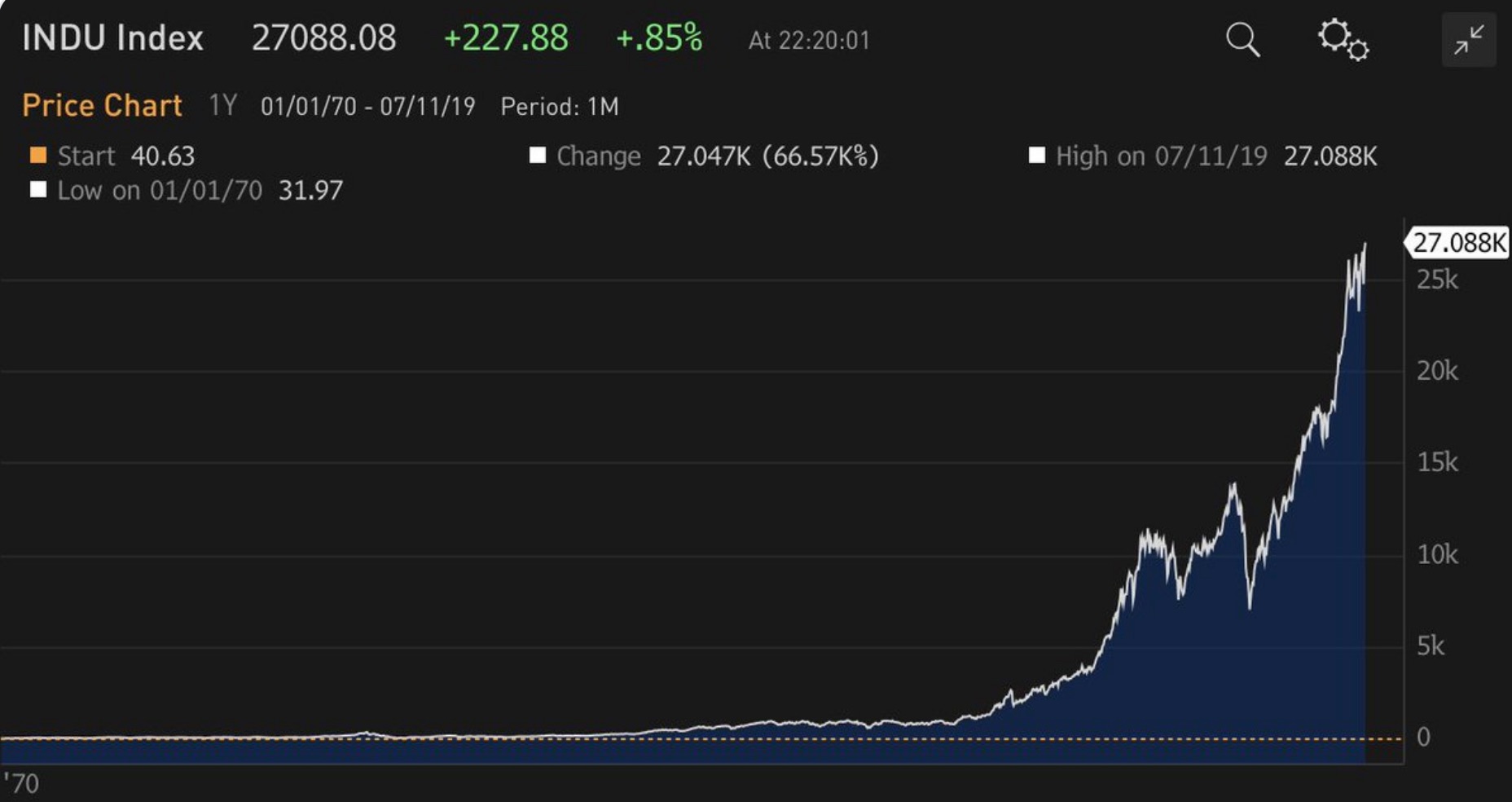Toggle the Low on 01/01/70 legend box
The image size is (1512, 802).
[x=37, y=190]
